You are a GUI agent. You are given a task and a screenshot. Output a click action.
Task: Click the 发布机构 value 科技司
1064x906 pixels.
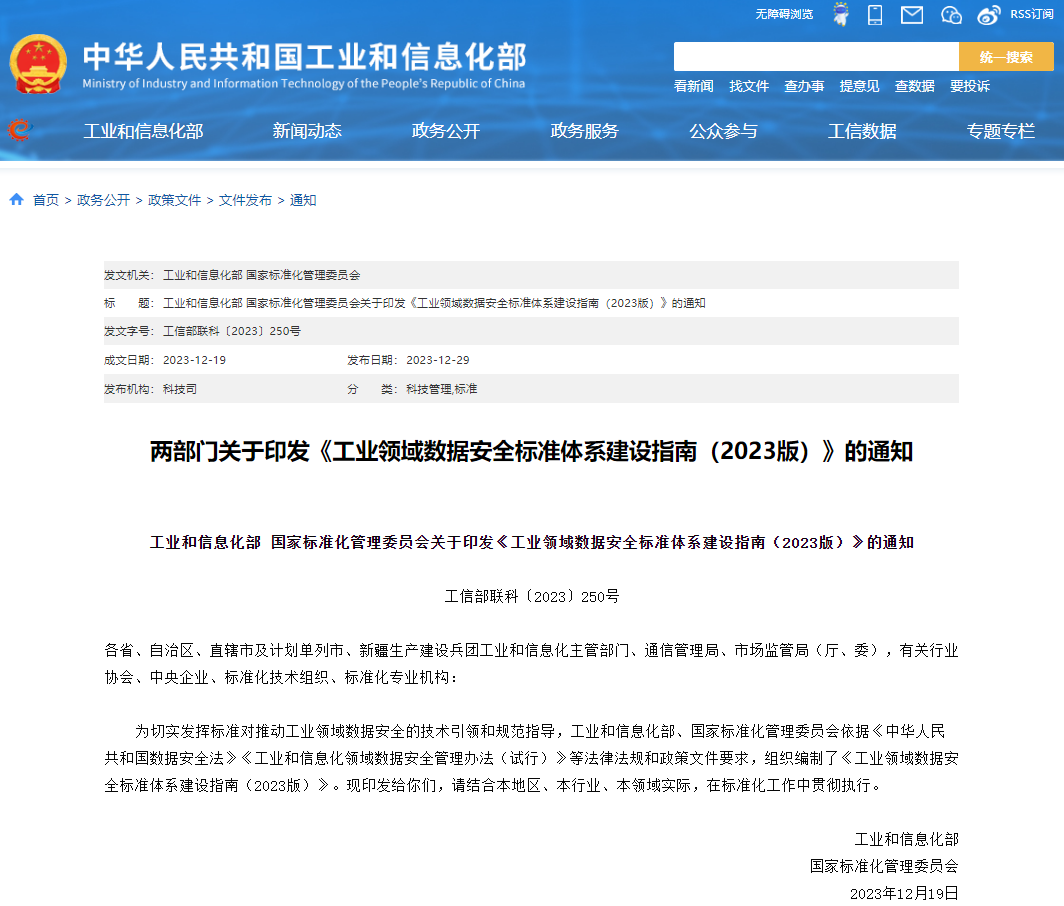coord(180,389)
